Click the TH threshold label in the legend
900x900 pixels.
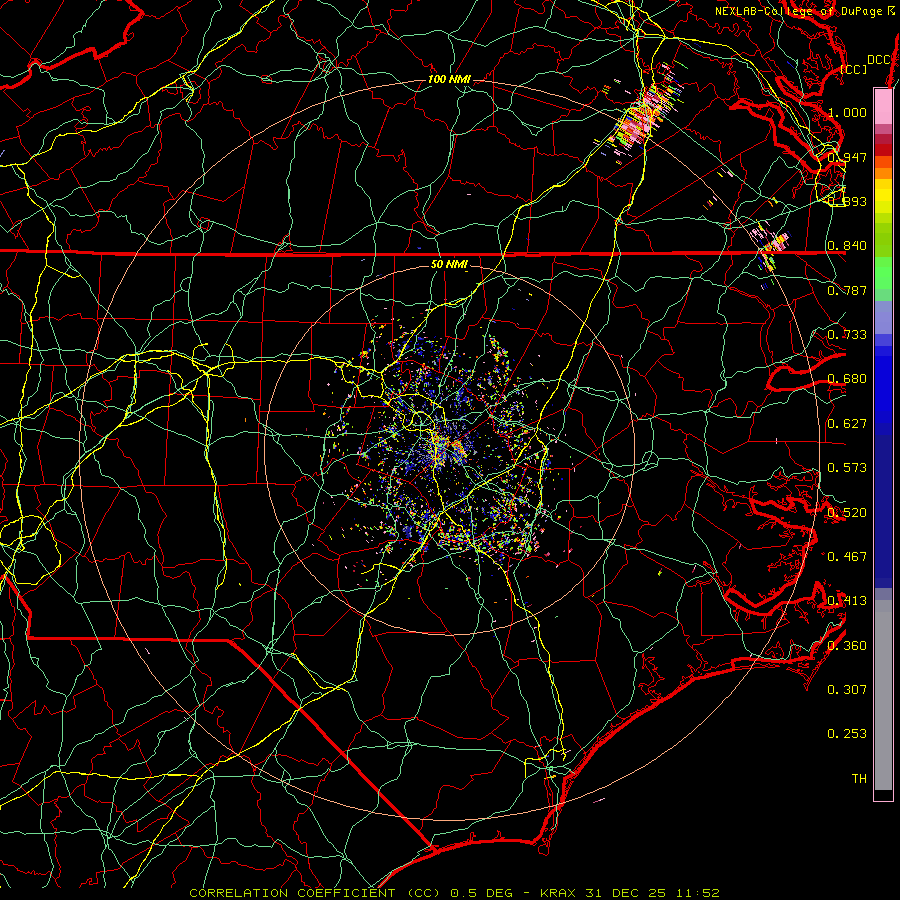[x=859, y=778]
